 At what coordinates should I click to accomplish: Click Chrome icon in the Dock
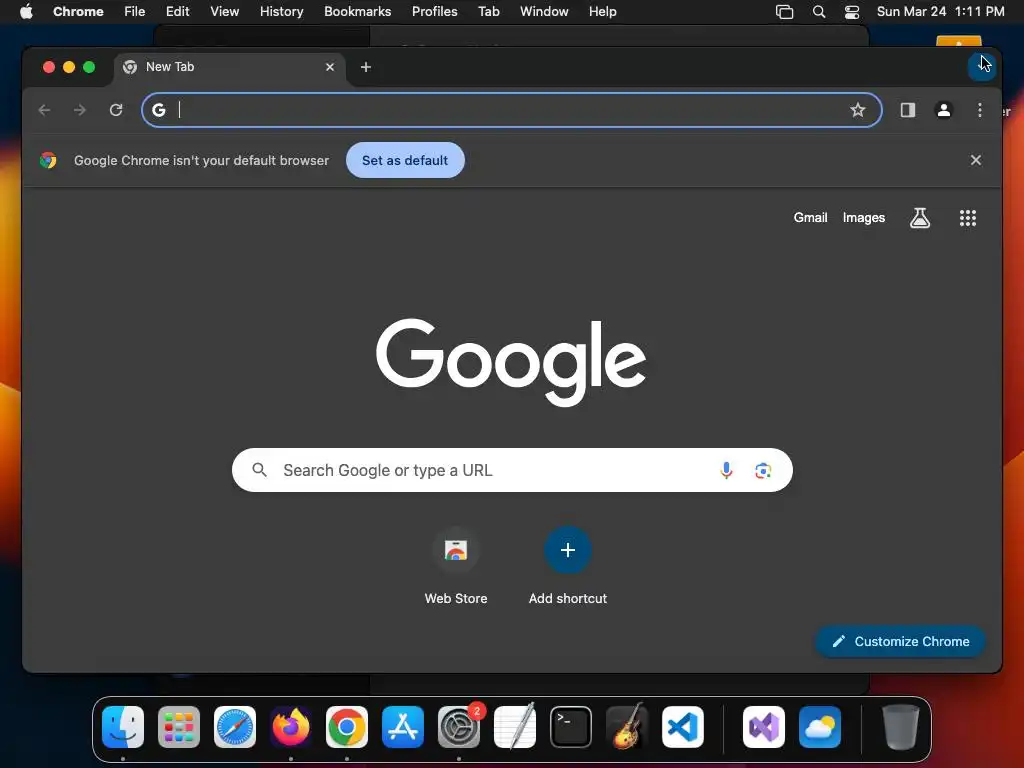point(347,727)
